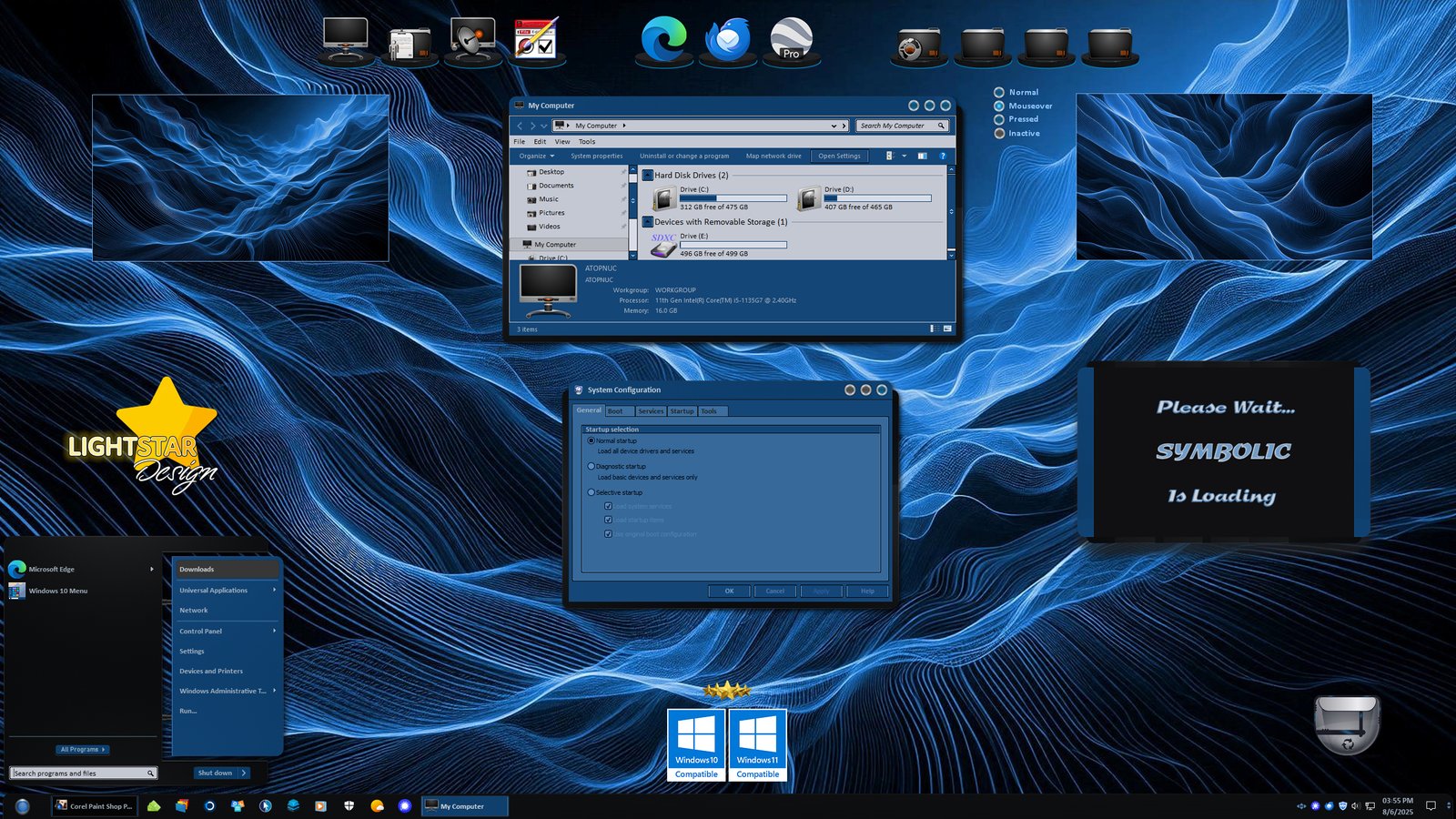
Task: Click the My Computer taskbar button
Action: (463, 806)
